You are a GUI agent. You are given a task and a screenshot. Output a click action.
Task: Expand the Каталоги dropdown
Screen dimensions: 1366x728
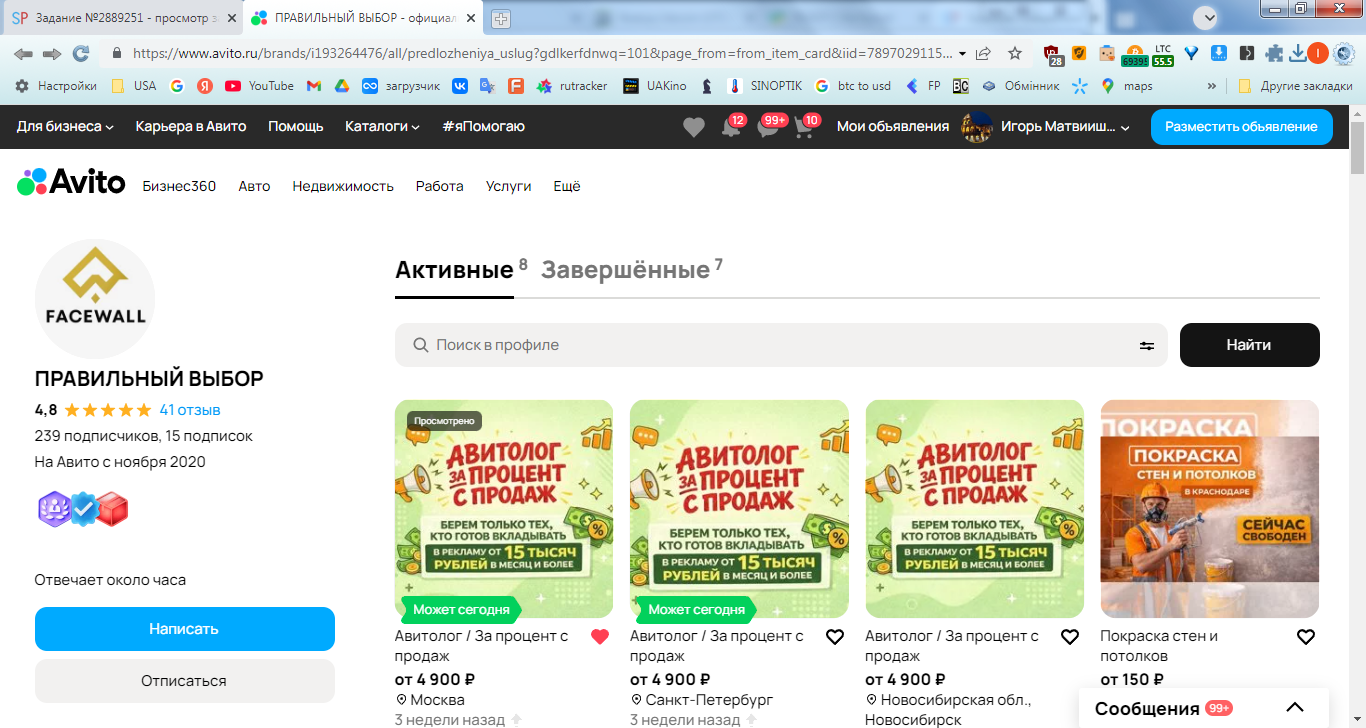(x=382, y=127)
